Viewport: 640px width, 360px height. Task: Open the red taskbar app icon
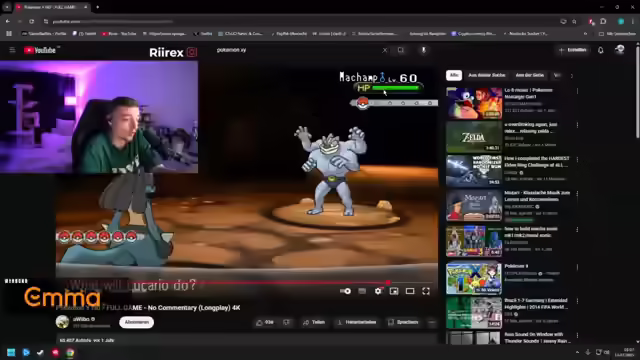(x=55, y=352)
